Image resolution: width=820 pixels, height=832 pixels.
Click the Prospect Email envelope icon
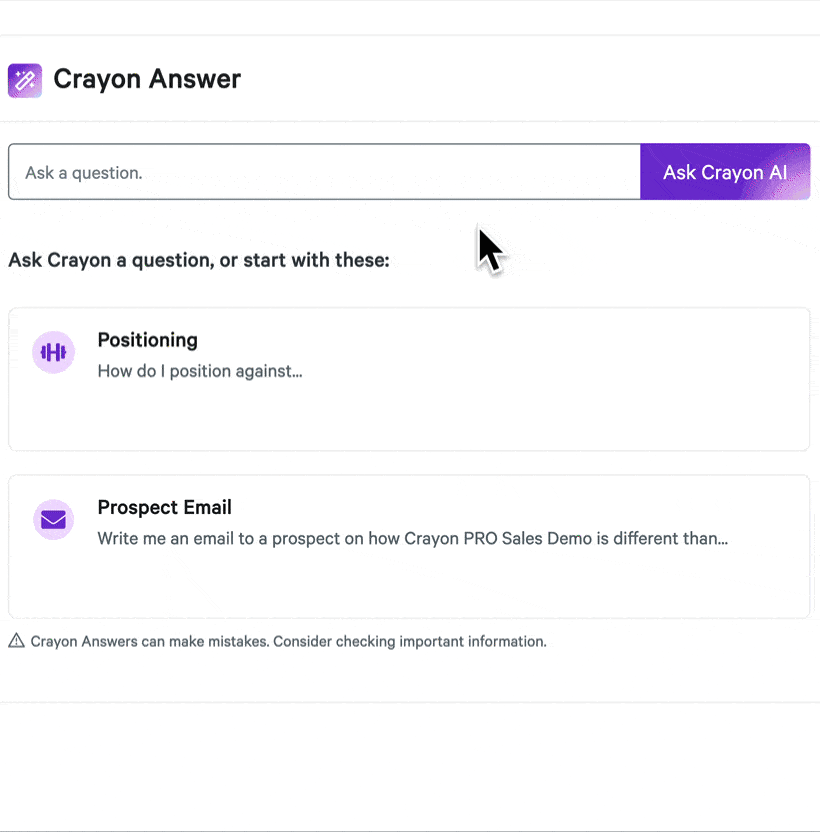54,520
